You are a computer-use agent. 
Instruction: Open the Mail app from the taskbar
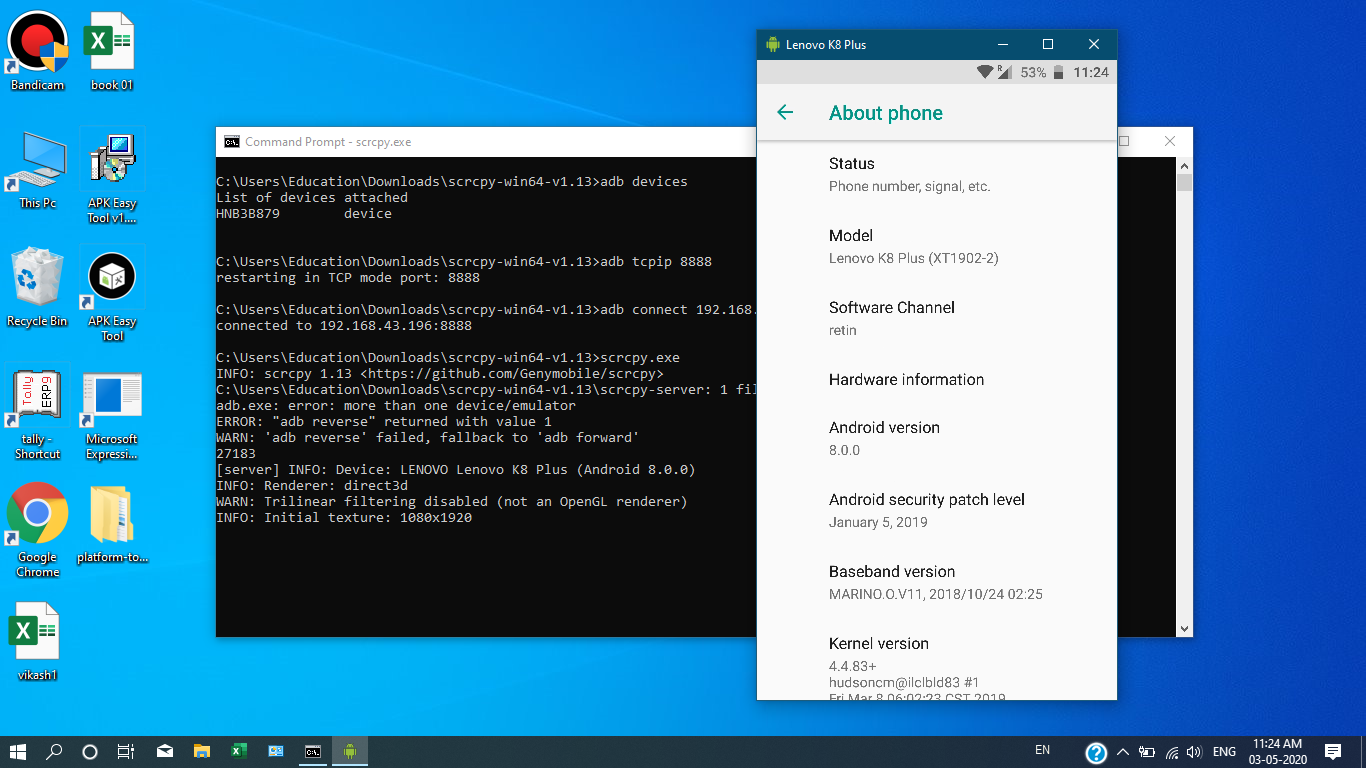point(164,750)
